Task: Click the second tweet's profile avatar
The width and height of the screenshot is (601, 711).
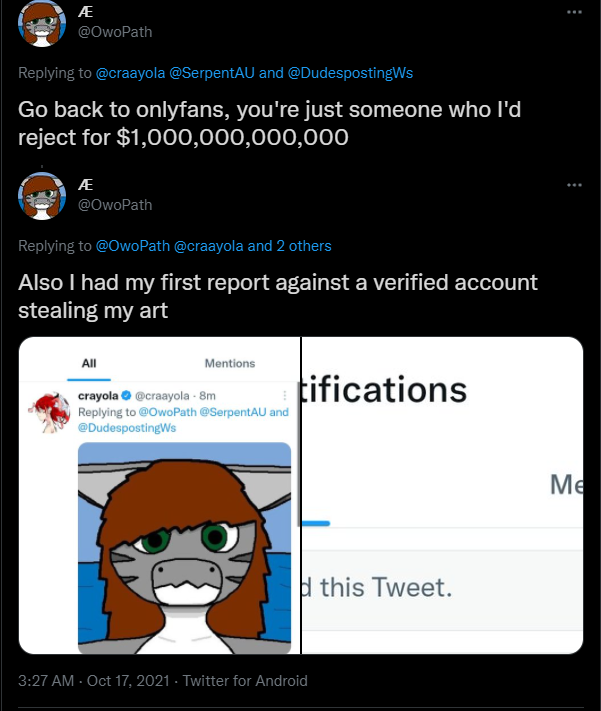Action: tap(43, 195)
